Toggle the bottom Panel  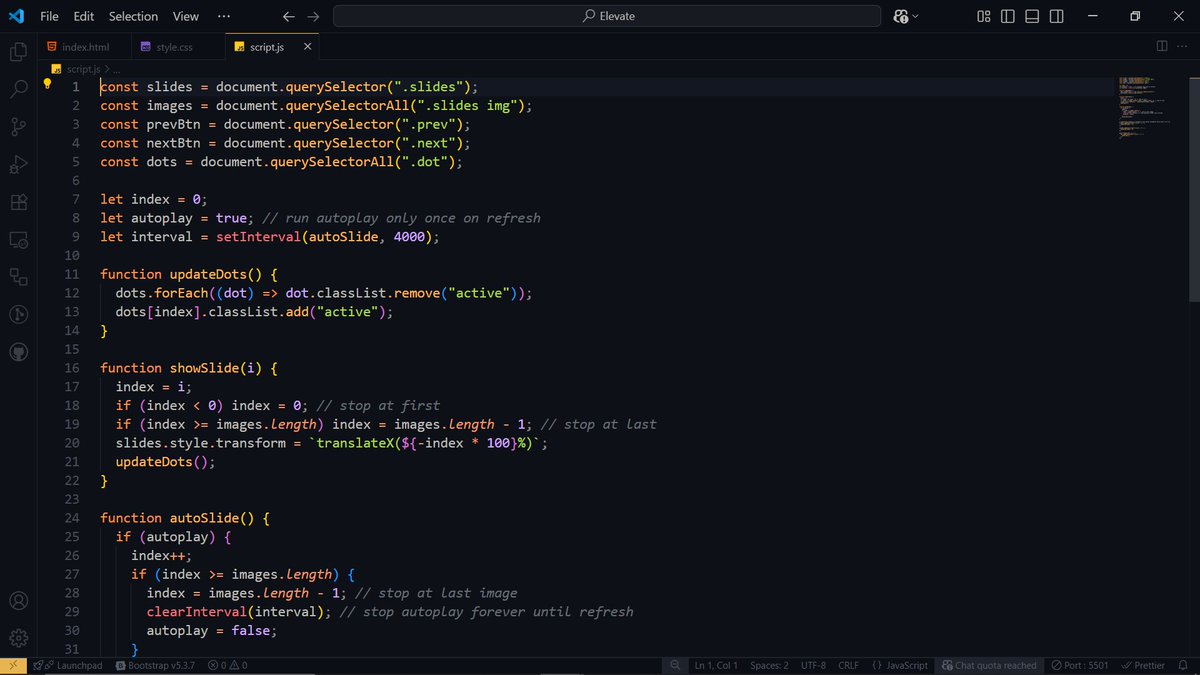pyautogui.click(x=1032, y=16)
